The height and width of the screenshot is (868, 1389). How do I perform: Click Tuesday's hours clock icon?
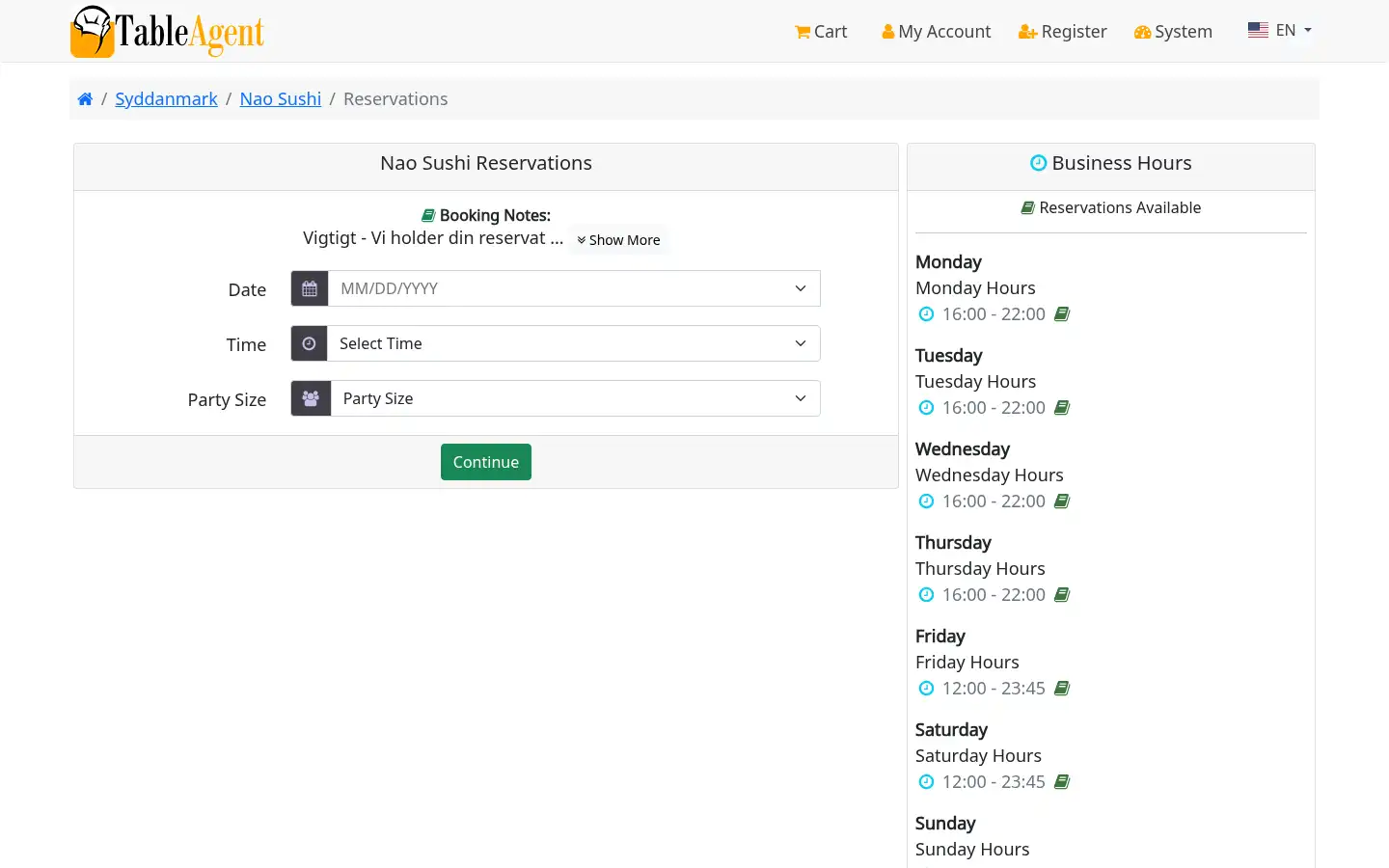(926, 408)
